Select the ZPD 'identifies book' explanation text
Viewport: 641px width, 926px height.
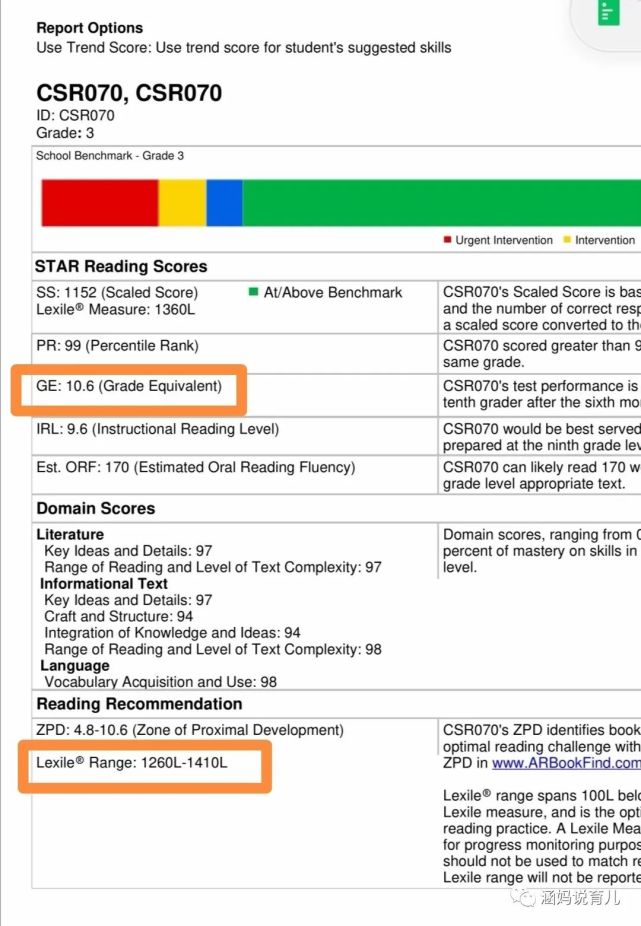tap(542, 746)
